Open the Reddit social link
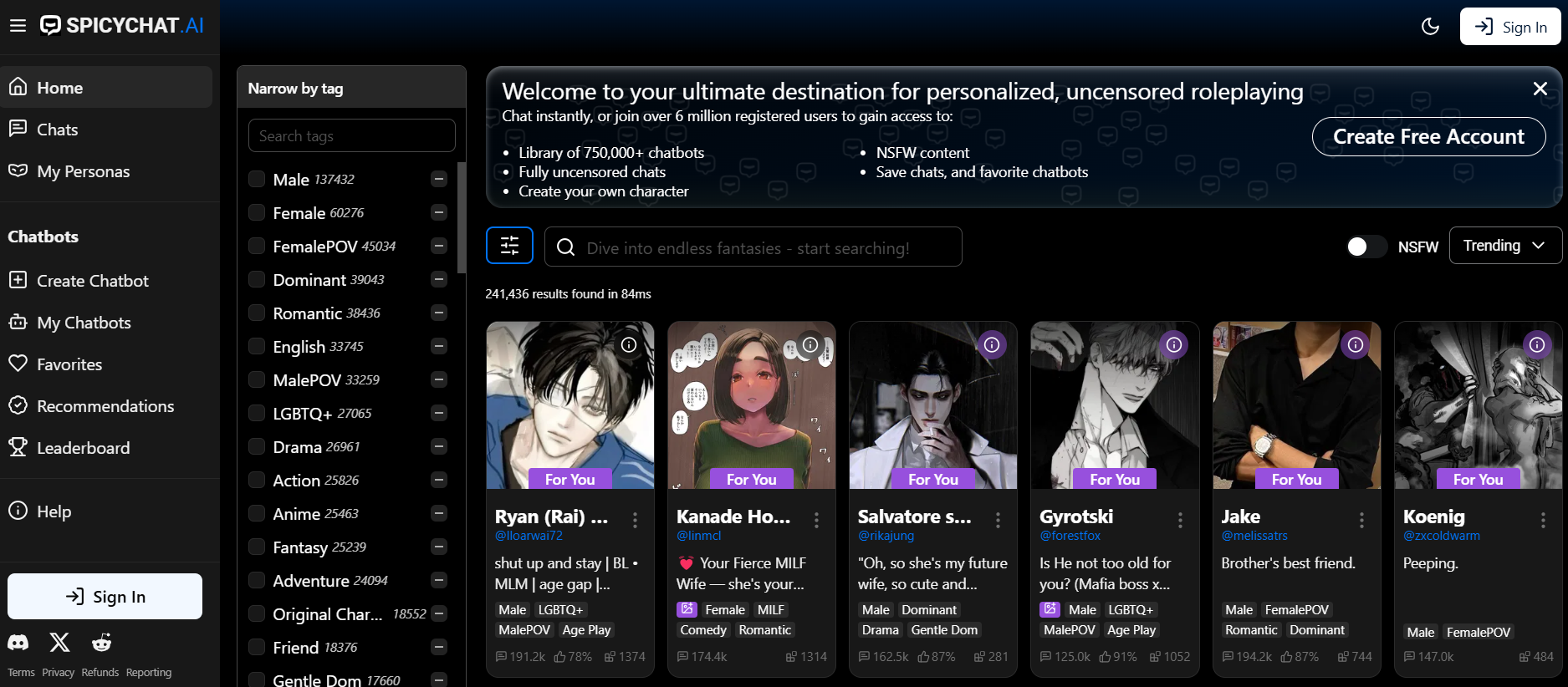This screenshot has height=687, width=1568. [x=102, y=642]
